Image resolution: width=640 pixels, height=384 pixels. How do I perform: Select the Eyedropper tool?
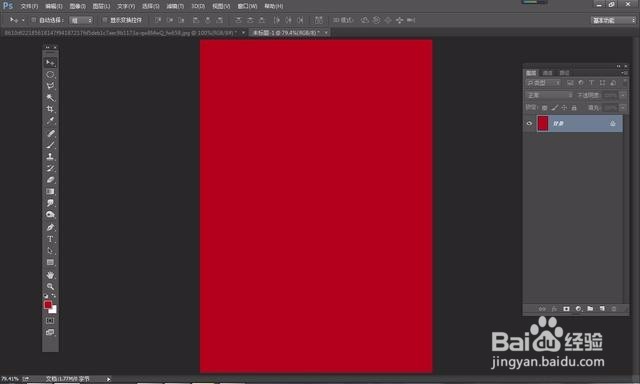(x=50, y=121)
